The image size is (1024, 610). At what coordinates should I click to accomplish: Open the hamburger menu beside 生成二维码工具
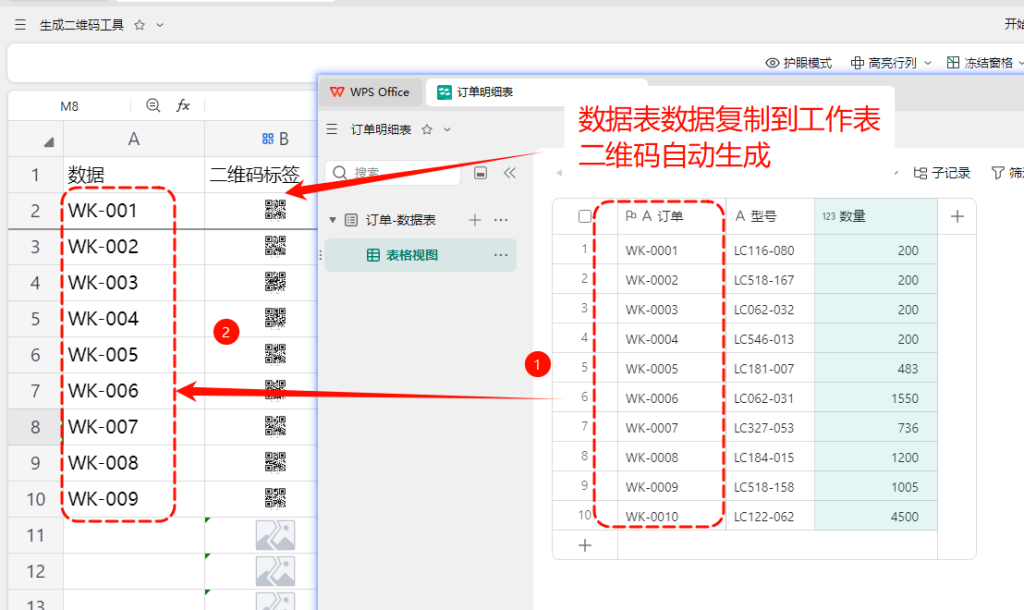click(x=20, y=25)
